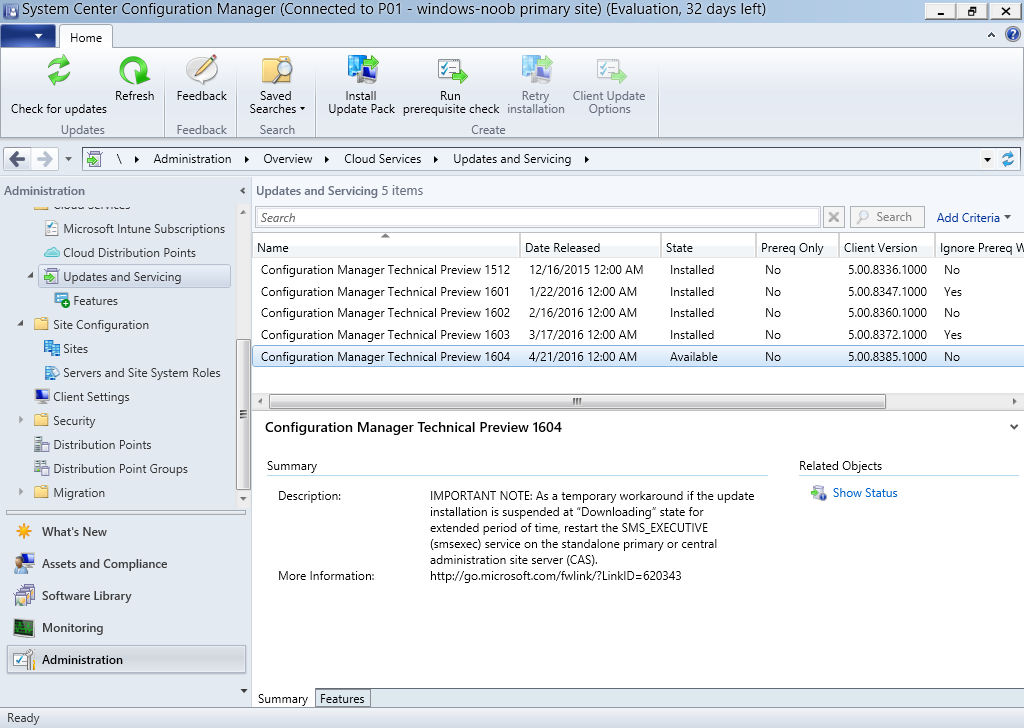Open the Add Criteria dropdown
Image resolution: width=1024 pixels, height=728 pixels.
pyautogui.click(x=974, y=217)
